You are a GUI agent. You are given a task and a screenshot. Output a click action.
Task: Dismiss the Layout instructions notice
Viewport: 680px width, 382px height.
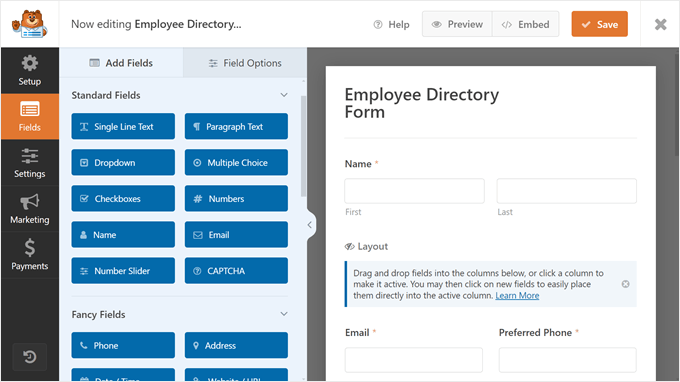tap(625, 284)
